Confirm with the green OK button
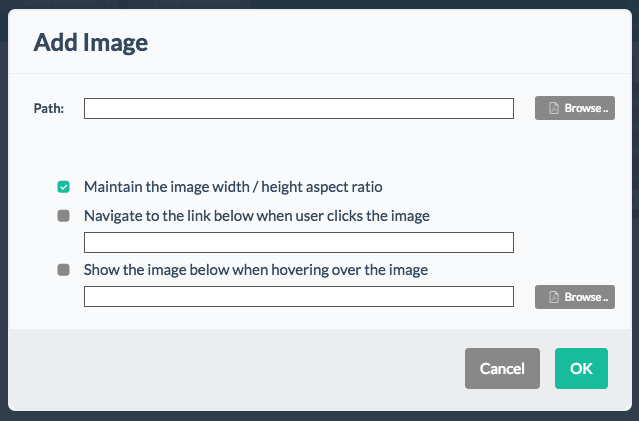Viewport: 639px width, 421px height. [581, 368]
